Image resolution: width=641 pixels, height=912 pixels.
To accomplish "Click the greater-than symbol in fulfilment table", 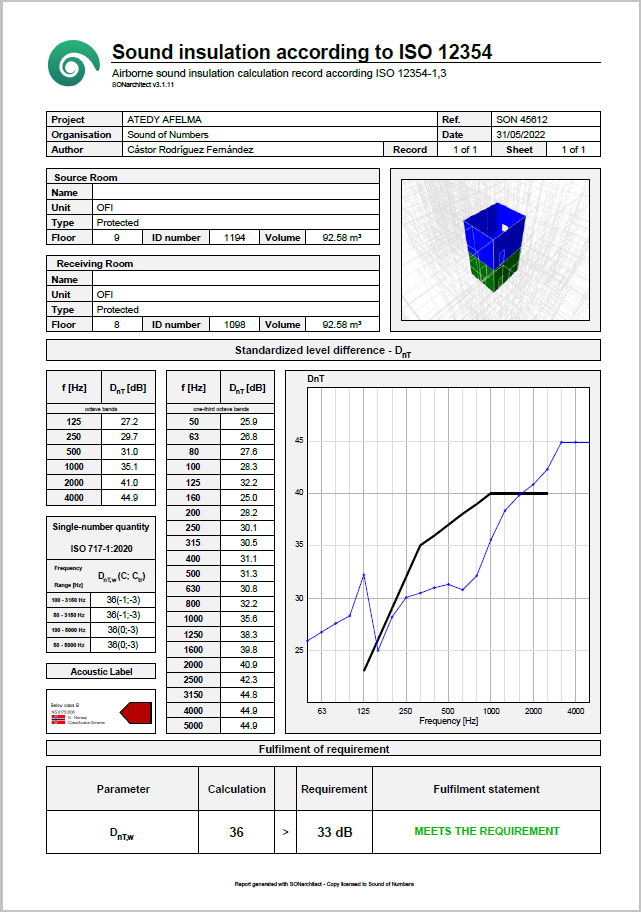I will (284, 831).
